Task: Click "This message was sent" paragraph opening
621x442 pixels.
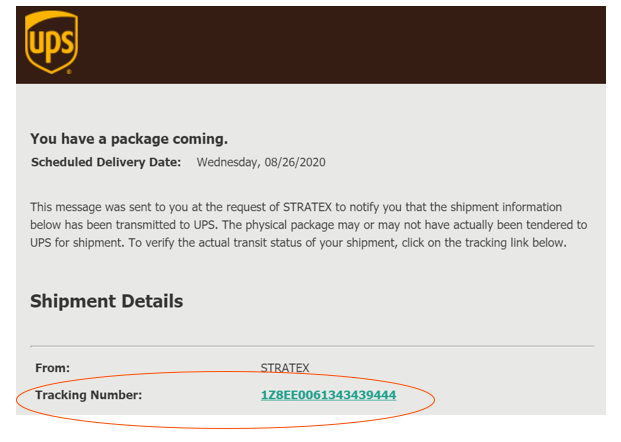Action: tap(90, 207)
